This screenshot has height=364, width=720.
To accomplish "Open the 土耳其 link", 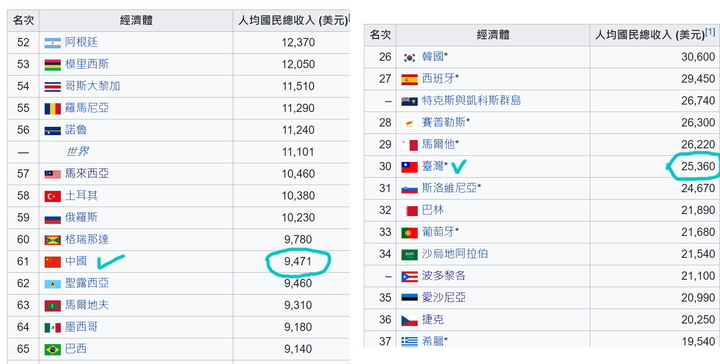I will (81, 196).
